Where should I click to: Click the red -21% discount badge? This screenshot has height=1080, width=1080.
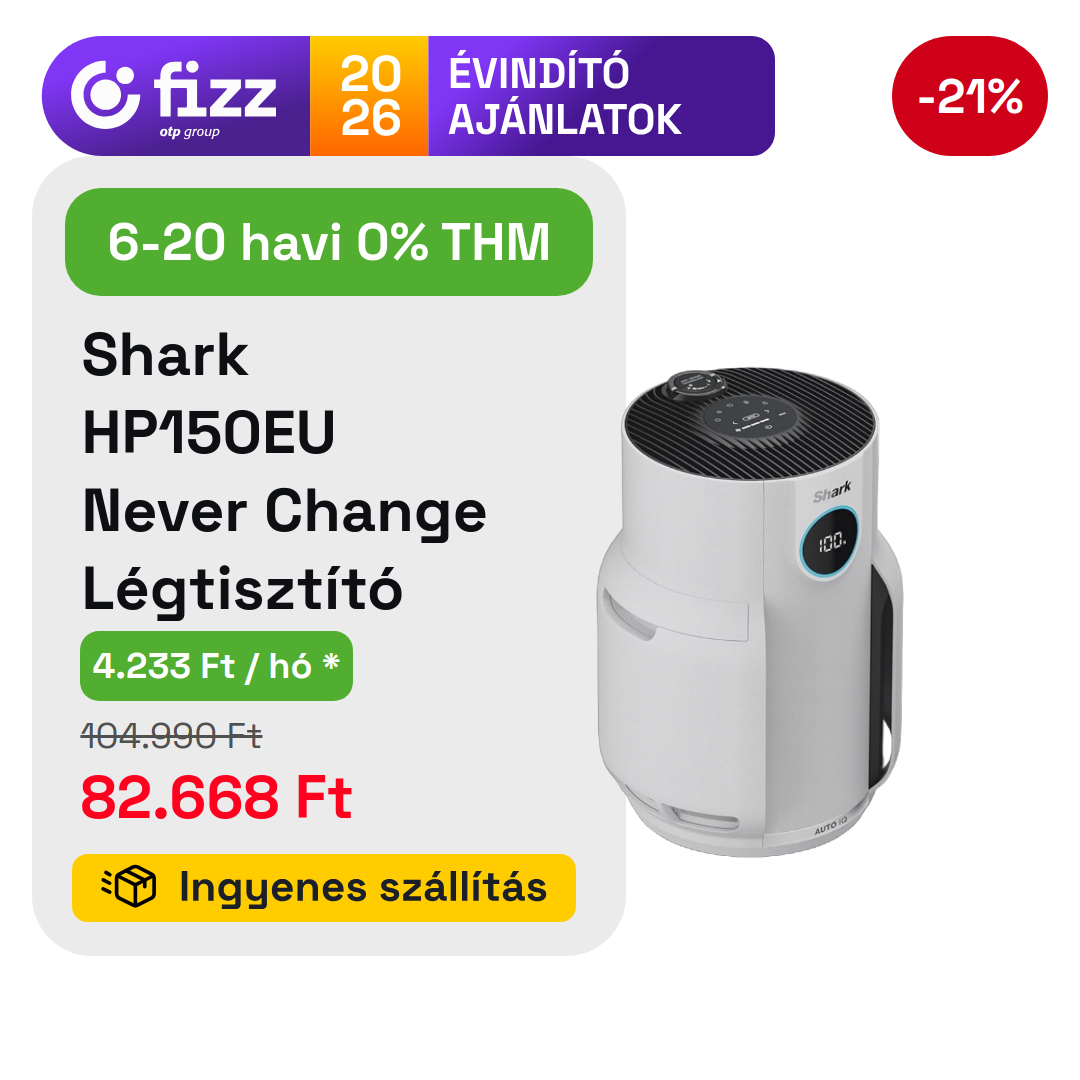(x=969, y=96)
